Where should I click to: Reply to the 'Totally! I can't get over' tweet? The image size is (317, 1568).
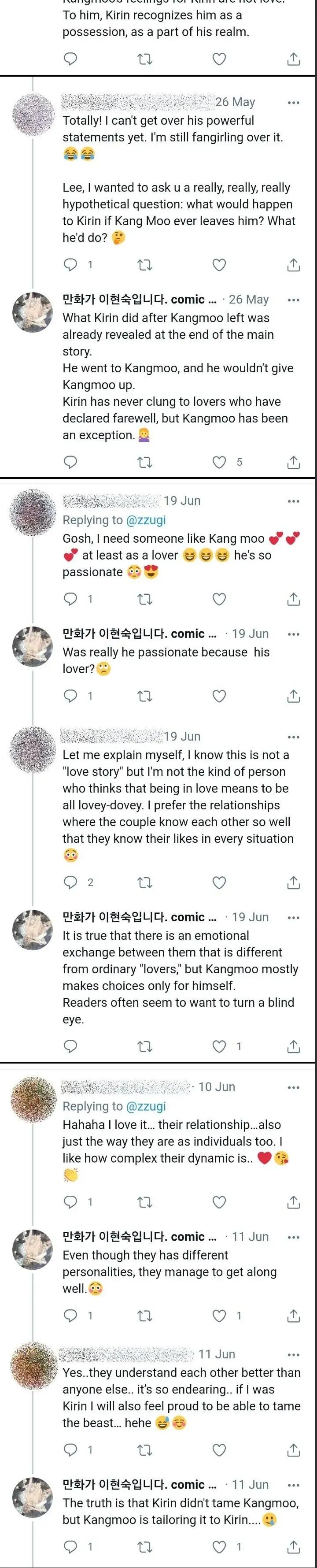pos(70,265)
